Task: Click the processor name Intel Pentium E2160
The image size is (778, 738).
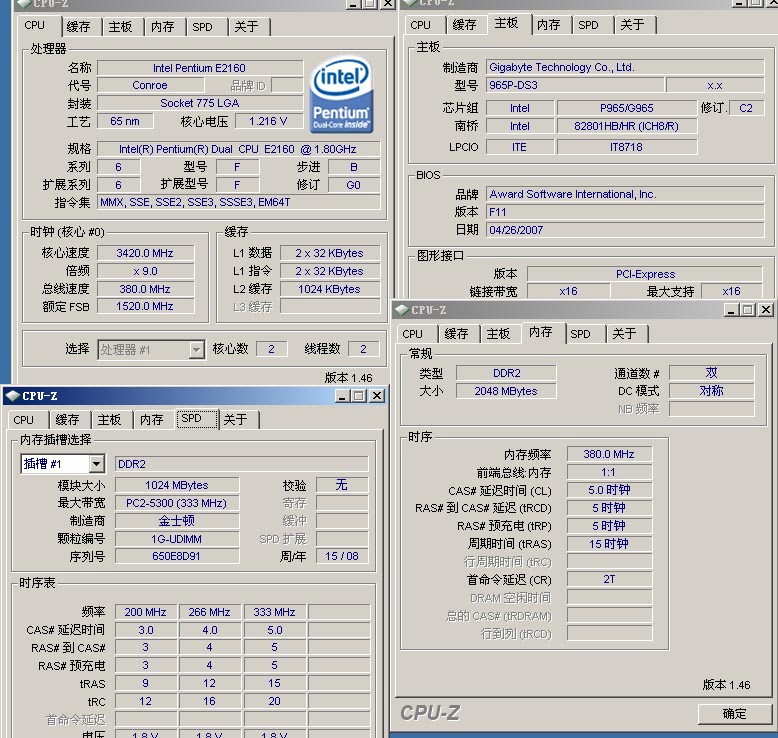Action: coord(199,68)
